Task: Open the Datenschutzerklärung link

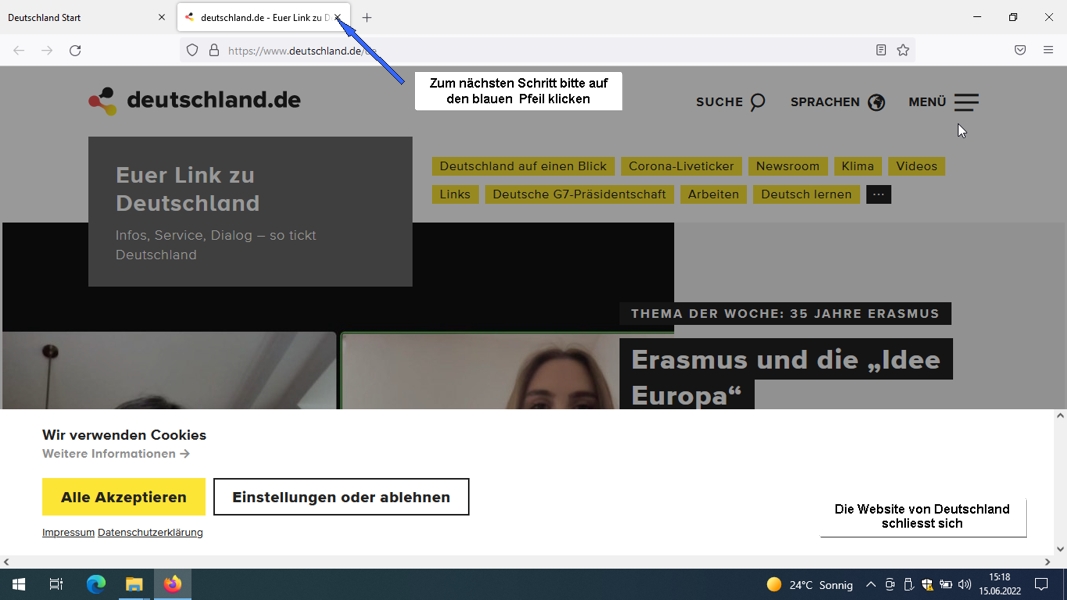Action: [150, 533]
